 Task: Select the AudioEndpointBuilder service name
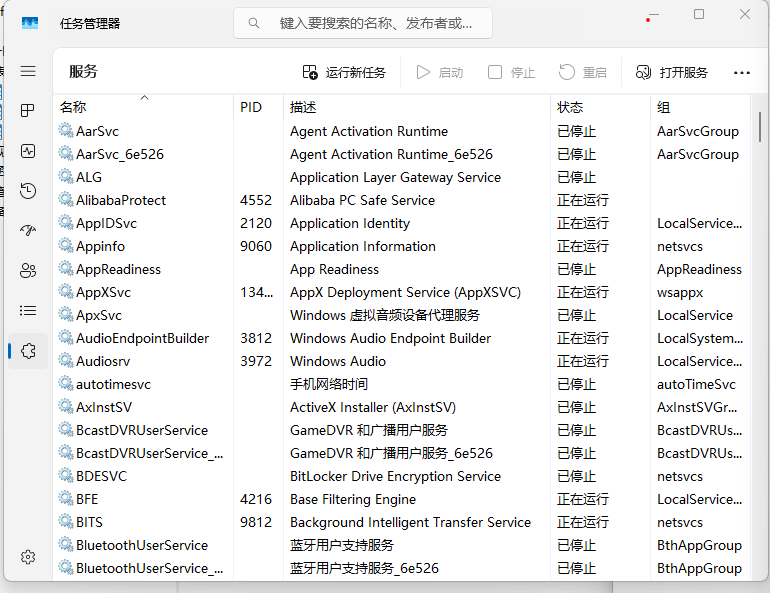pos(142,338)
